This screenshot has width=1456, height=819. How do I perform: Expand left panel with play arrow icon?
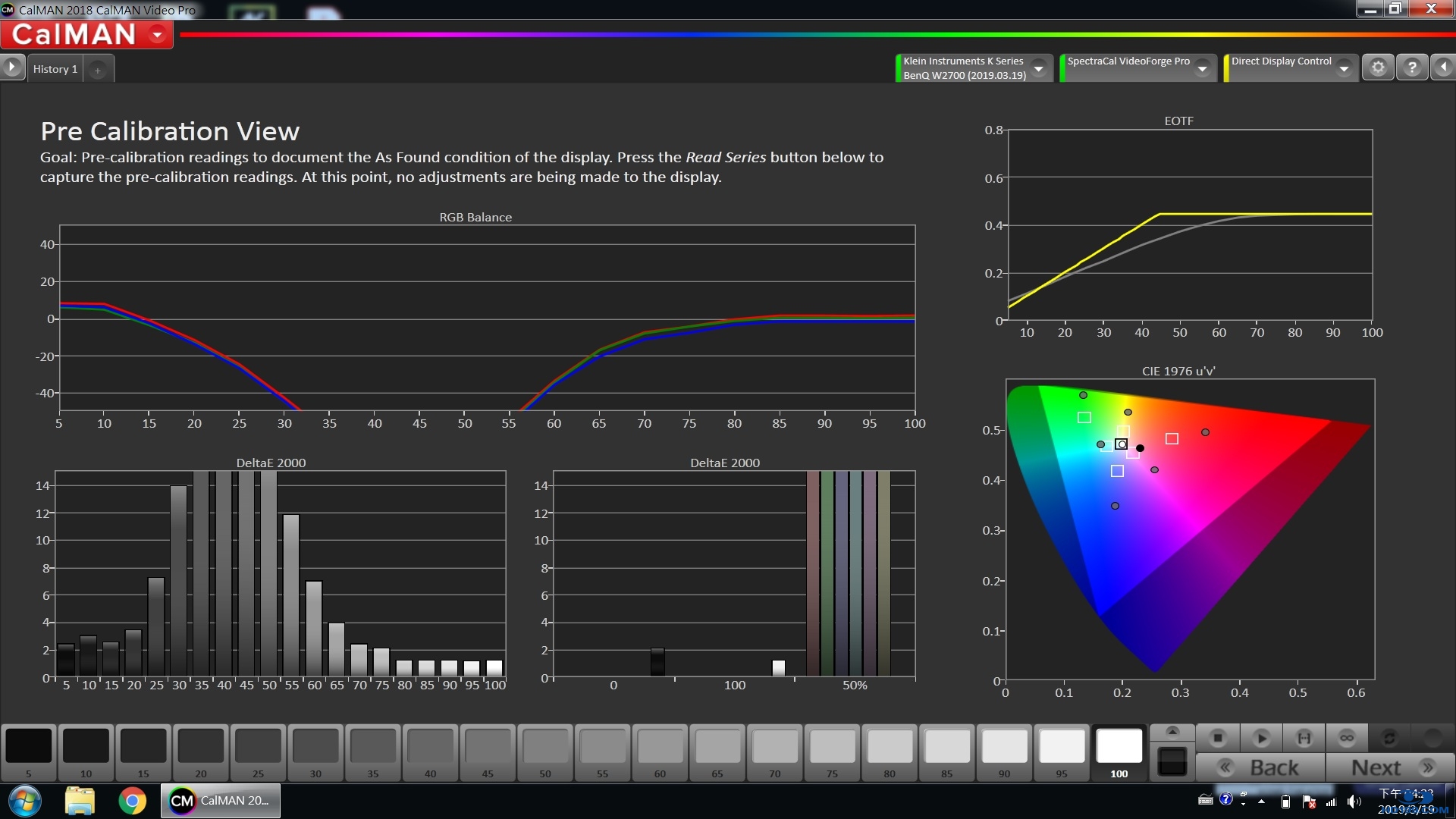tap(11, 67)
